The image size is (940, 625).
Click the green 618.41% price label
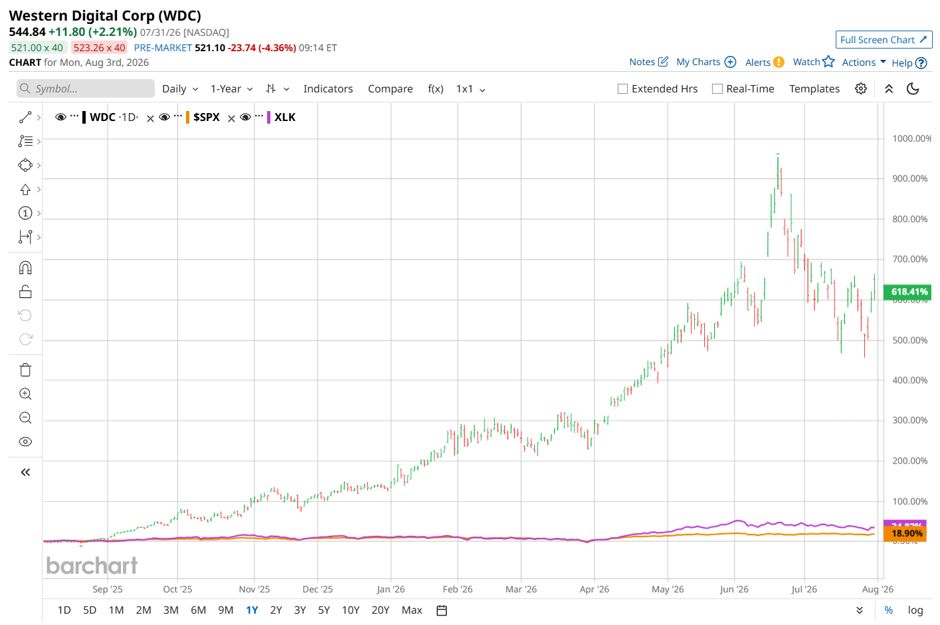909,292
